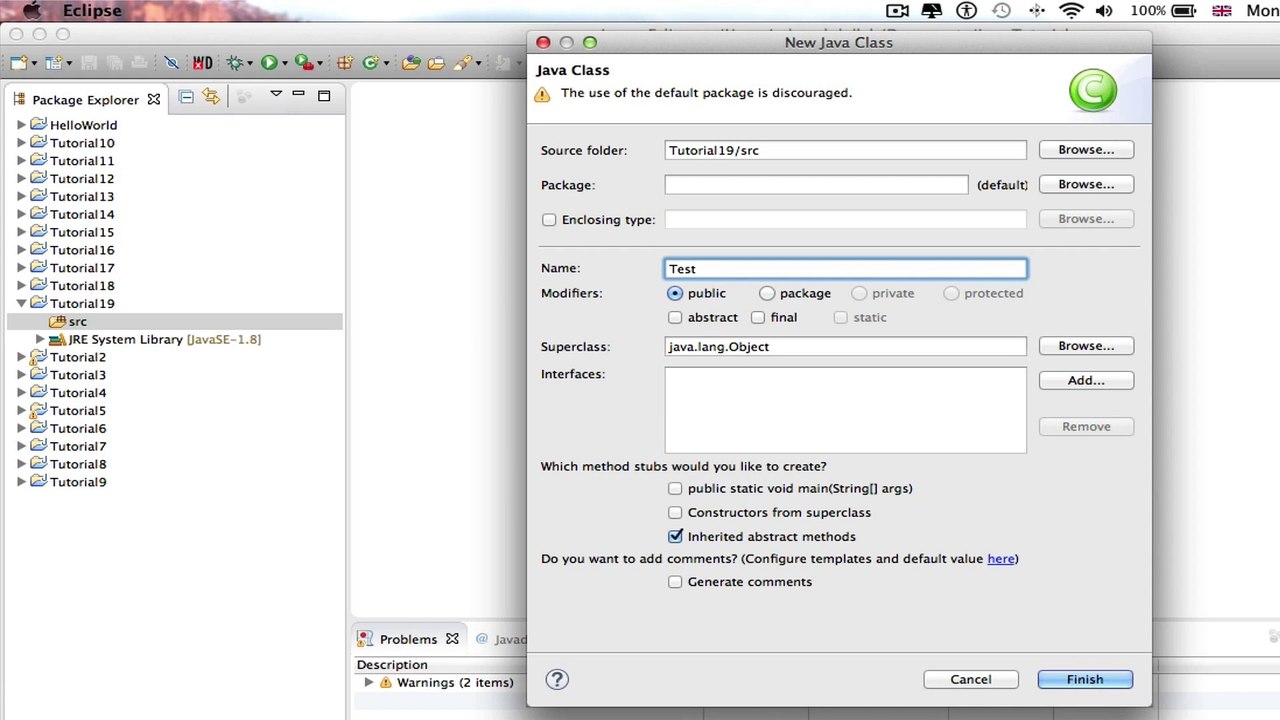The image size is (1280, 720).
Task: Click the Name text field
Action: [x=845, y=269]
